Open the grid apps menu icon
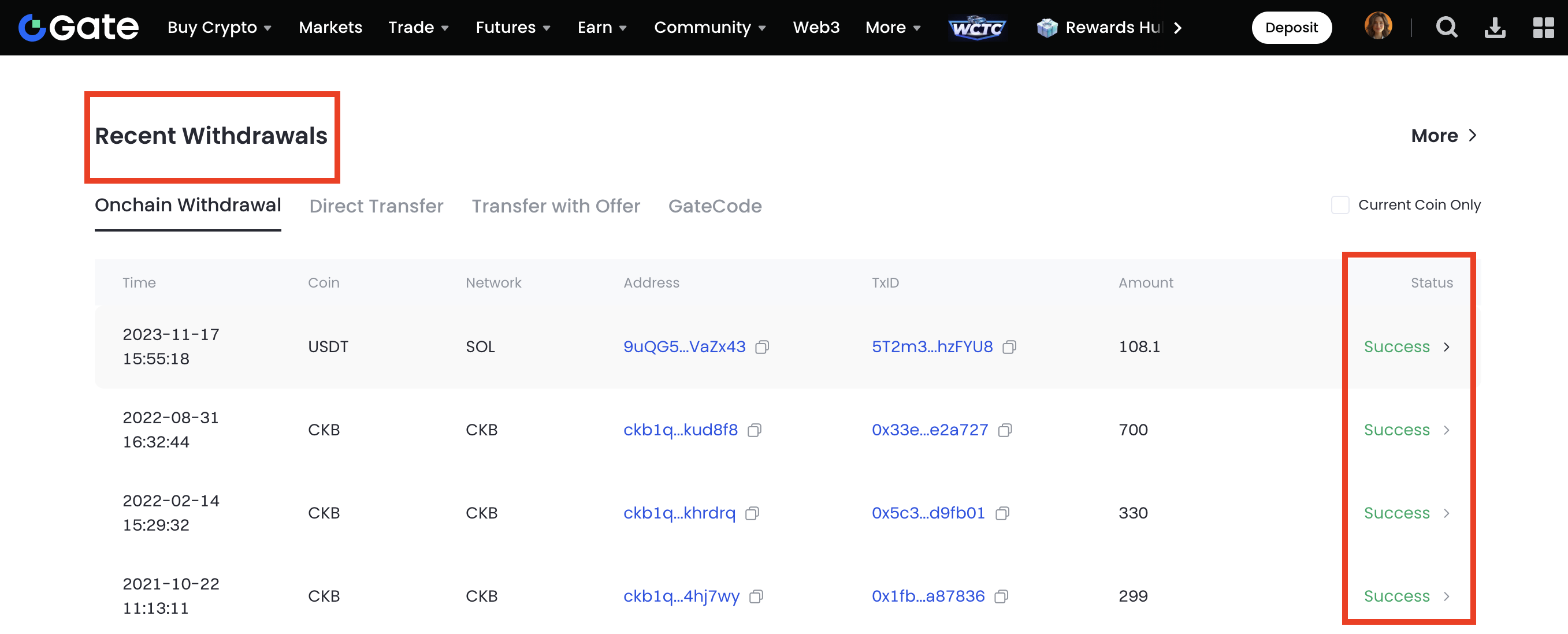Screen dimensions: 1568x634 [1543, 27]
